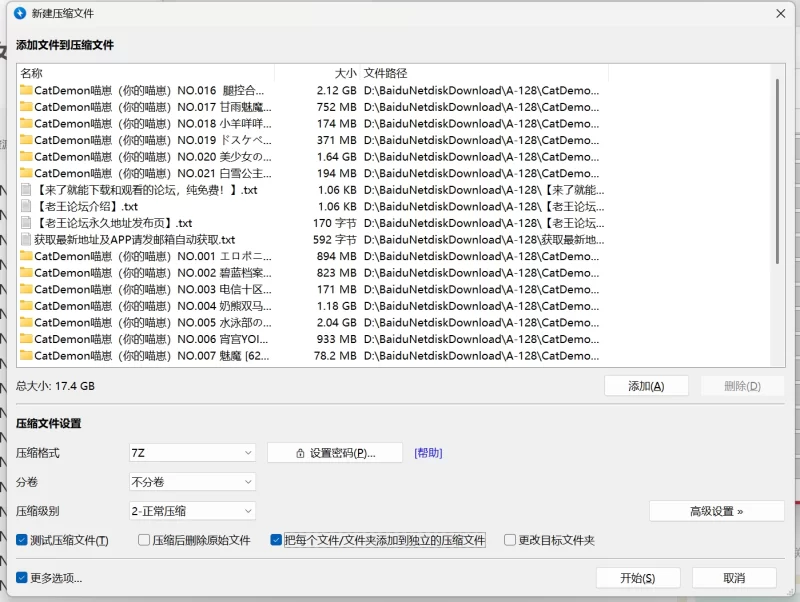Click folder icon of CatDemon NO.007 row
800x602 pixels.
26,355
